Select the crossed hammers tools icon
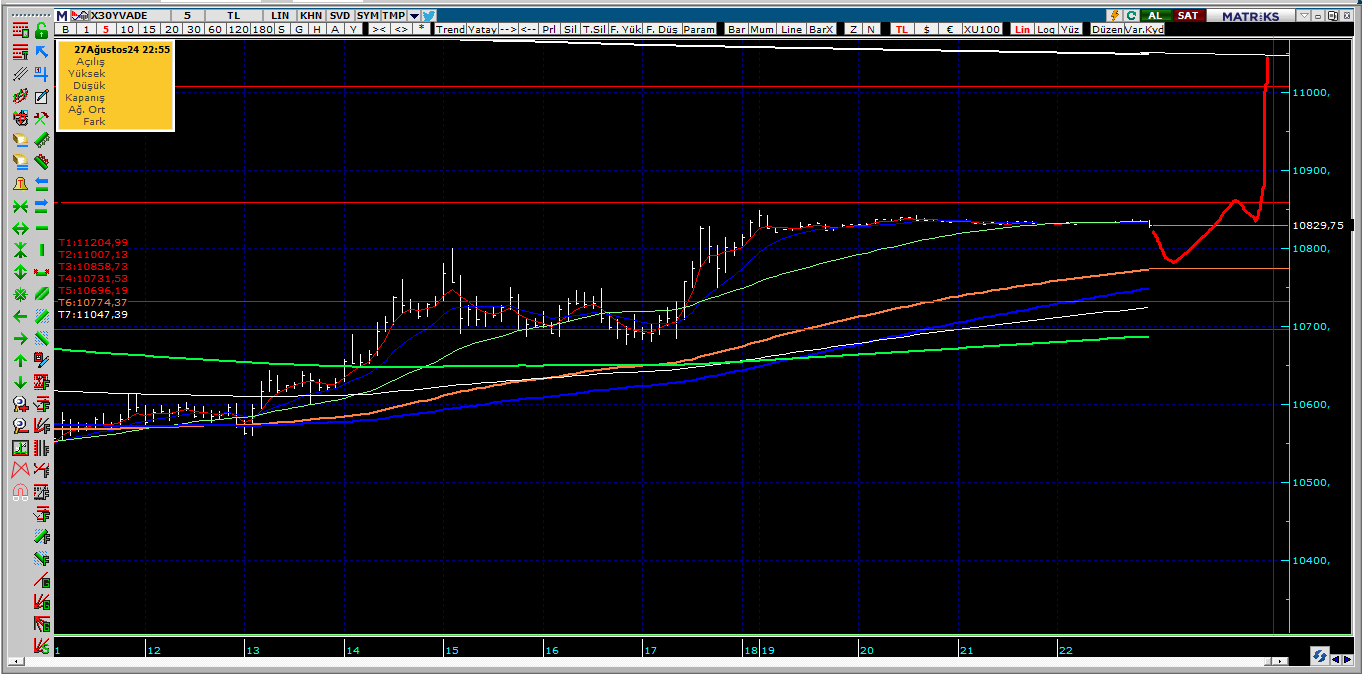 (x=41, y=118)
